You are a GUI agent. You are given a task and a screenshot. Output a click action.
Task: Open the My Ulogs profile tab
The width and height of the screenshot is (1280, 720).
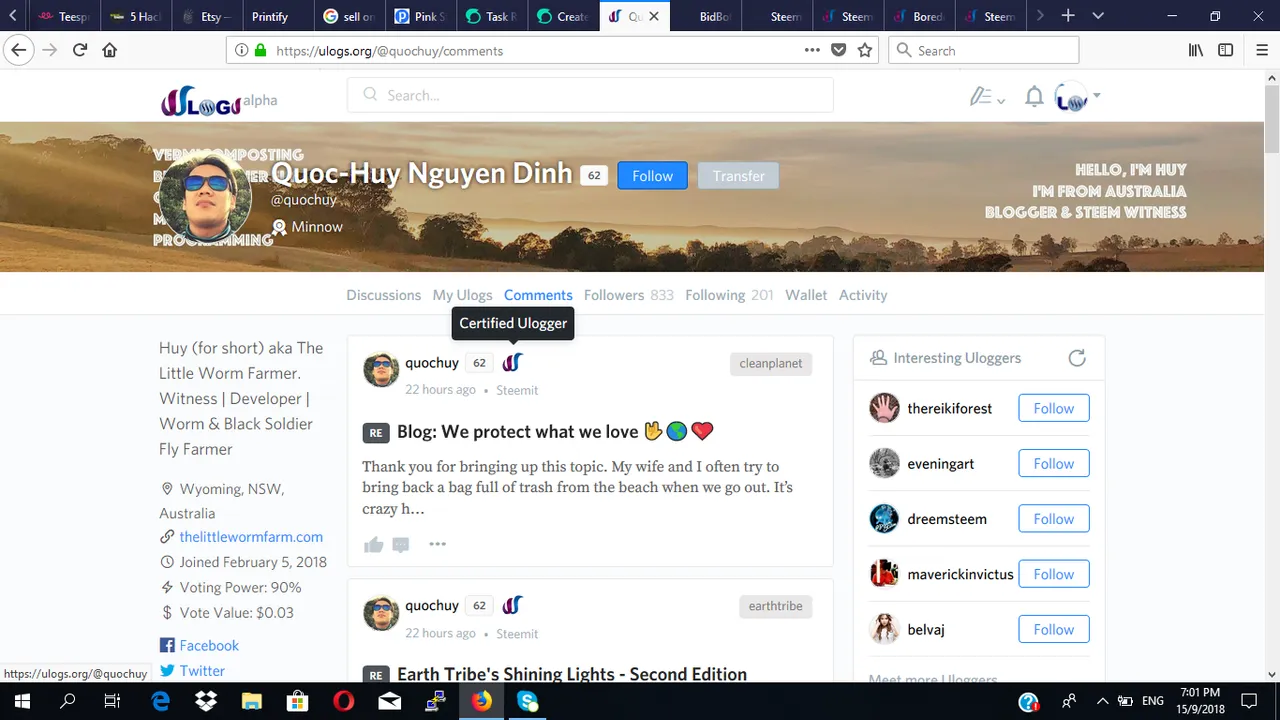coord(462,295)
